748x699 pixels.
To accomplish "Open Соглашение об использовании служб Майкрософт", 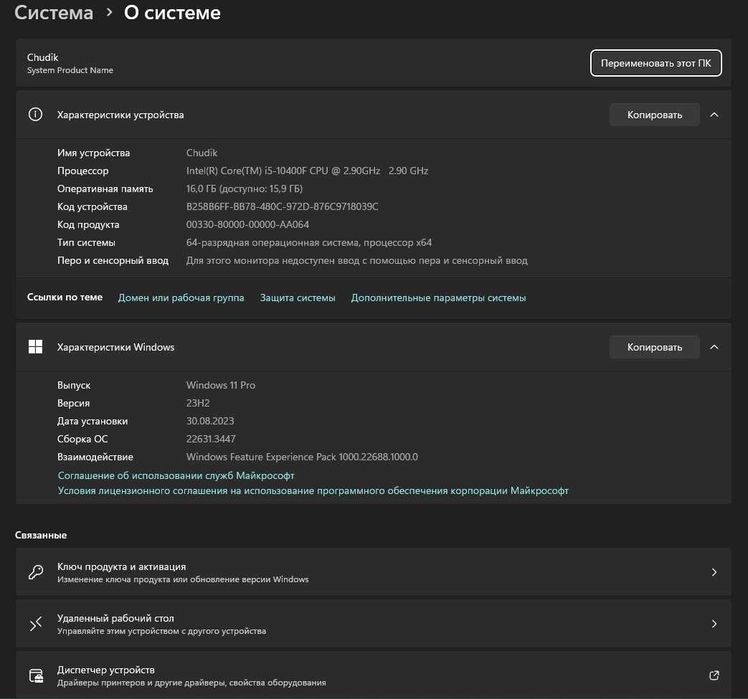I will pos(176,476).
